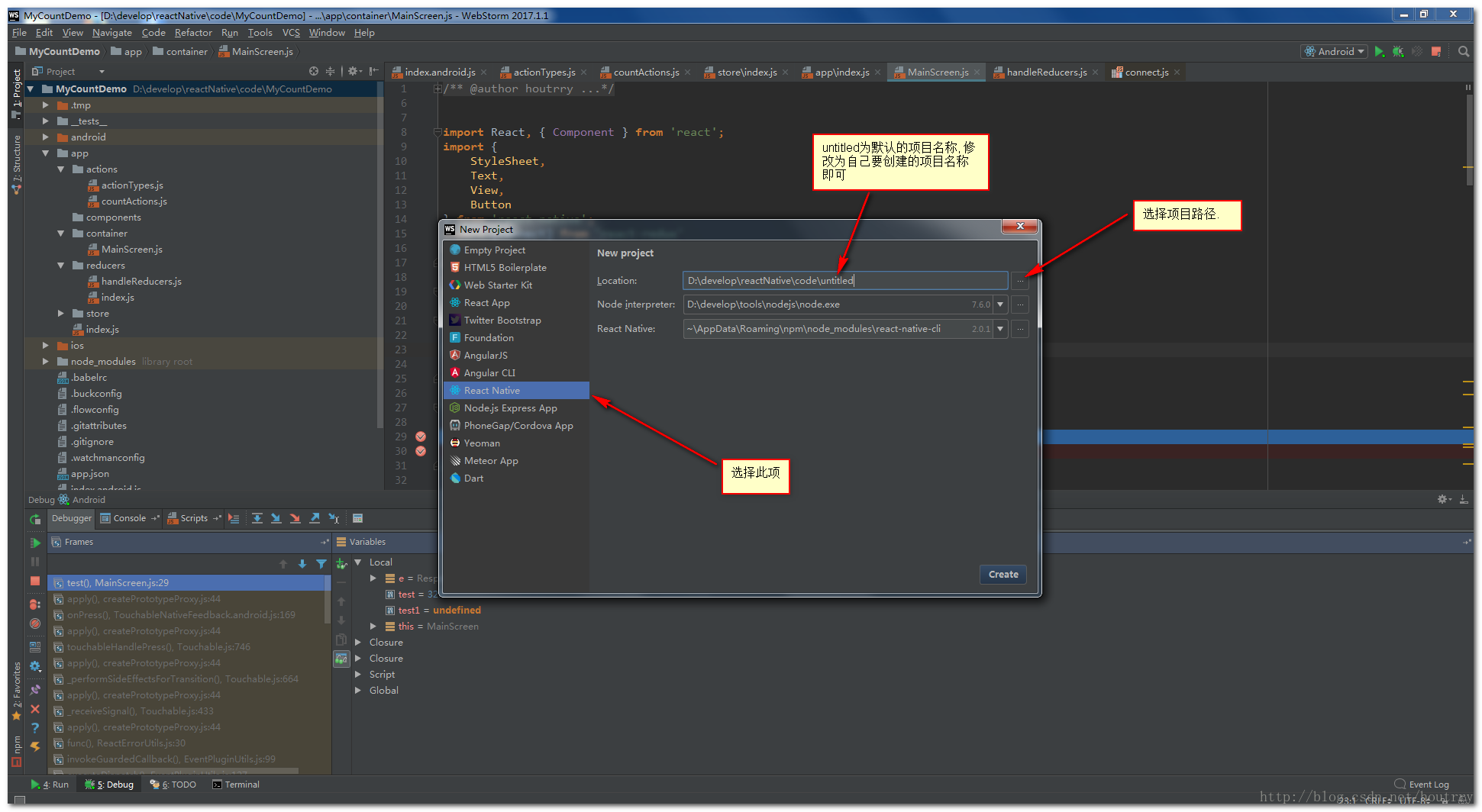Expand the Script scope in Variables
Image resolution: width=1482 pixels, height=812 pixels.
(x=358, y=675)
